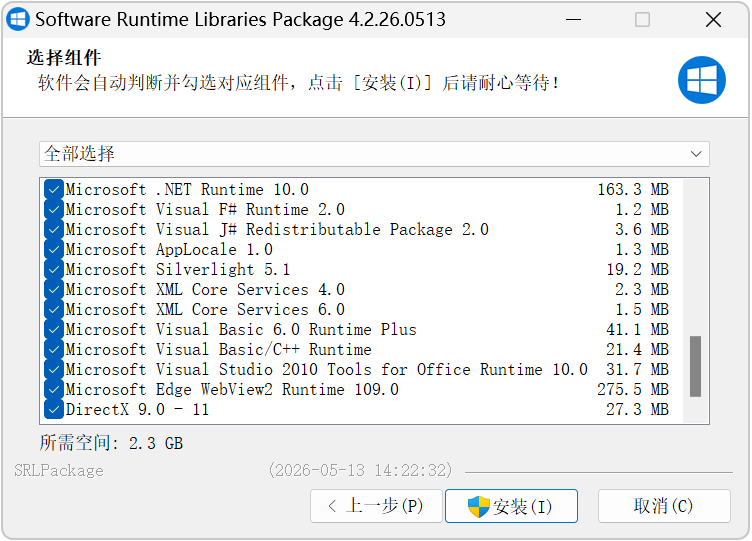
Task: Toggle XML Core Services 4.0 checkbox
Action: [54, 289]
